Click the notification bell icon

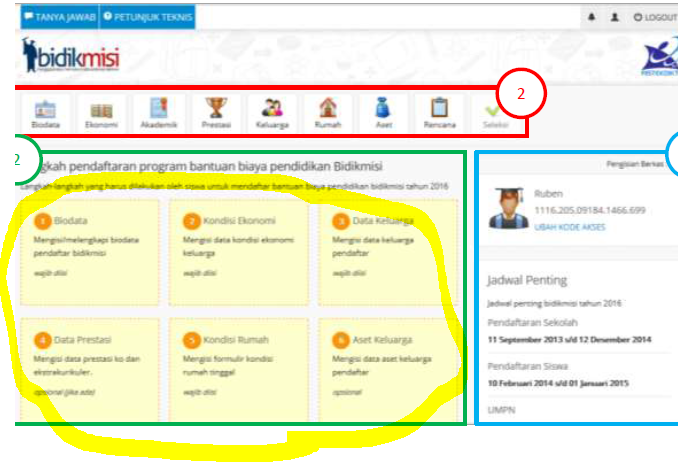(592, 17)
